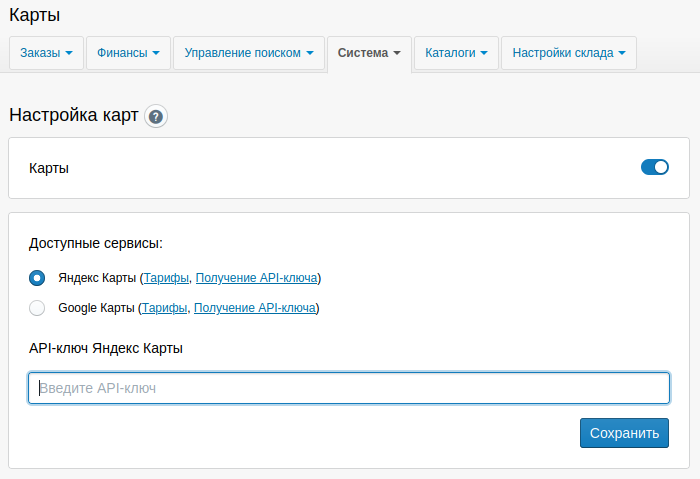Toggle the Карты switch off
The image size is (700, 479).
[x=654, y=167]
